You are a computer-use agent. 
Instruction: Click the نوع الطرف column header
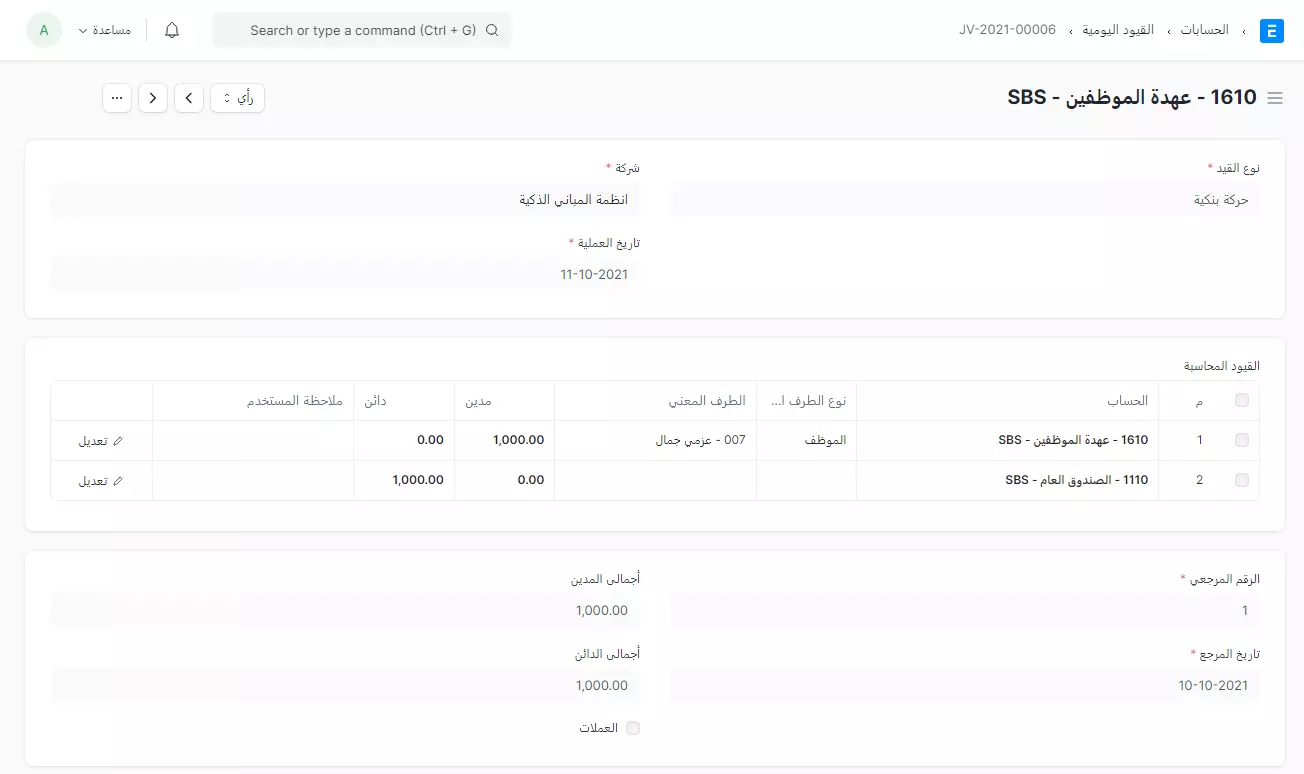(808, 401)
